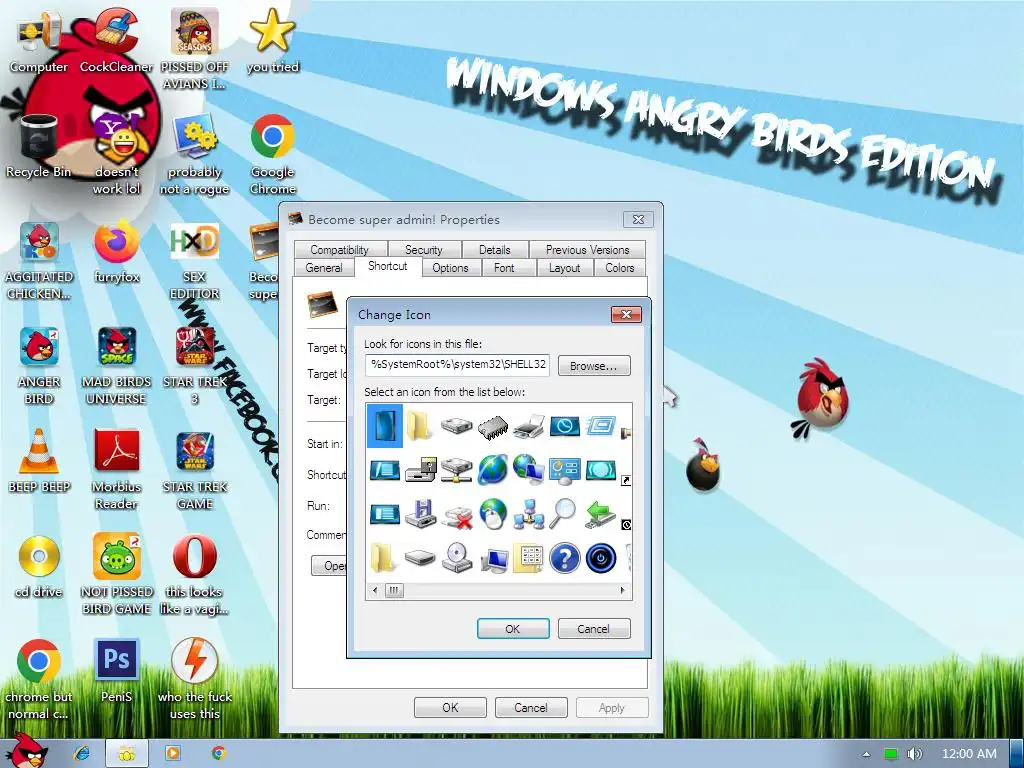Image resolution: width=1024 pixels, height=768 pixels.
Task: Select the magnifying glass search icon
Action: click(x=563, y=514)
